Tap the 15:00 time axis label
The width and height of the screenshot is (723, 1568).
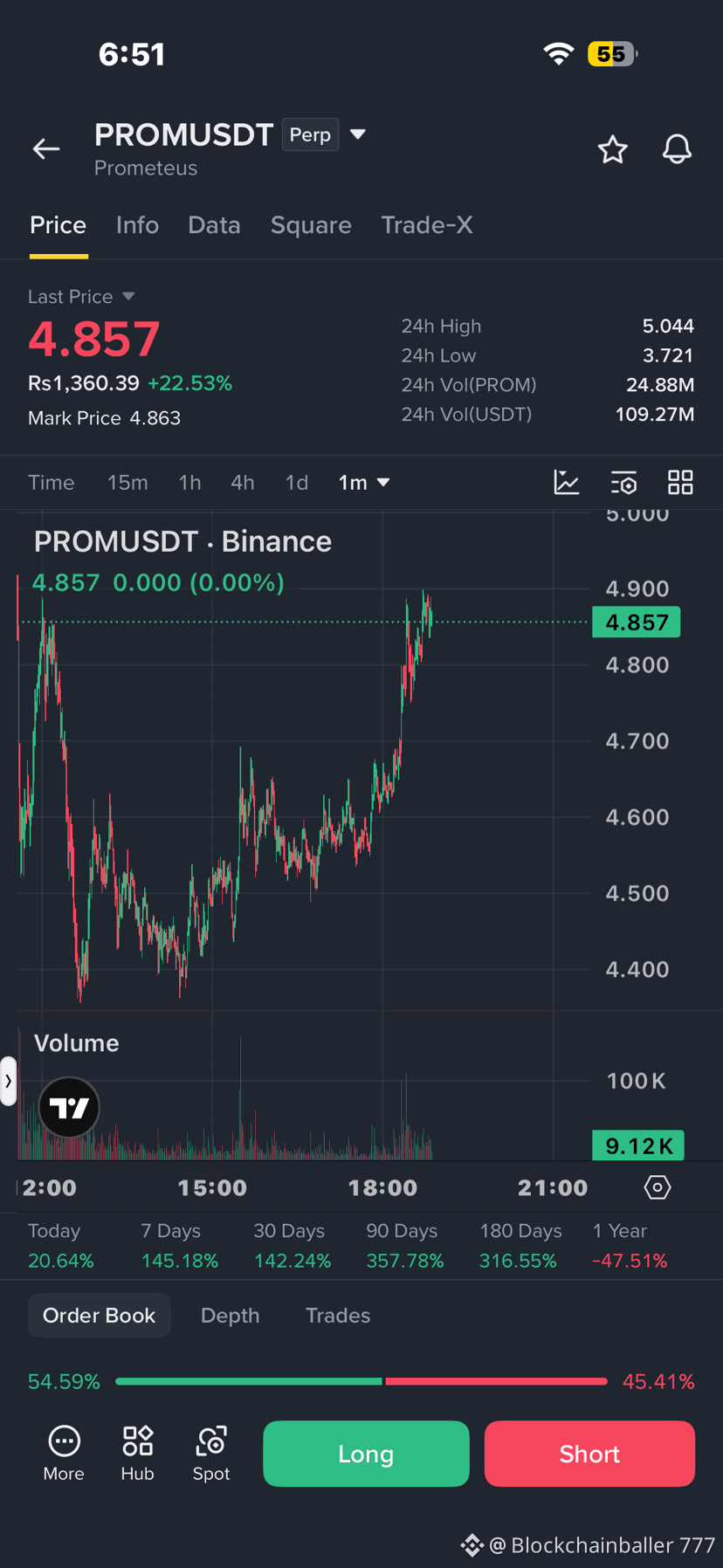[212, 1187]
